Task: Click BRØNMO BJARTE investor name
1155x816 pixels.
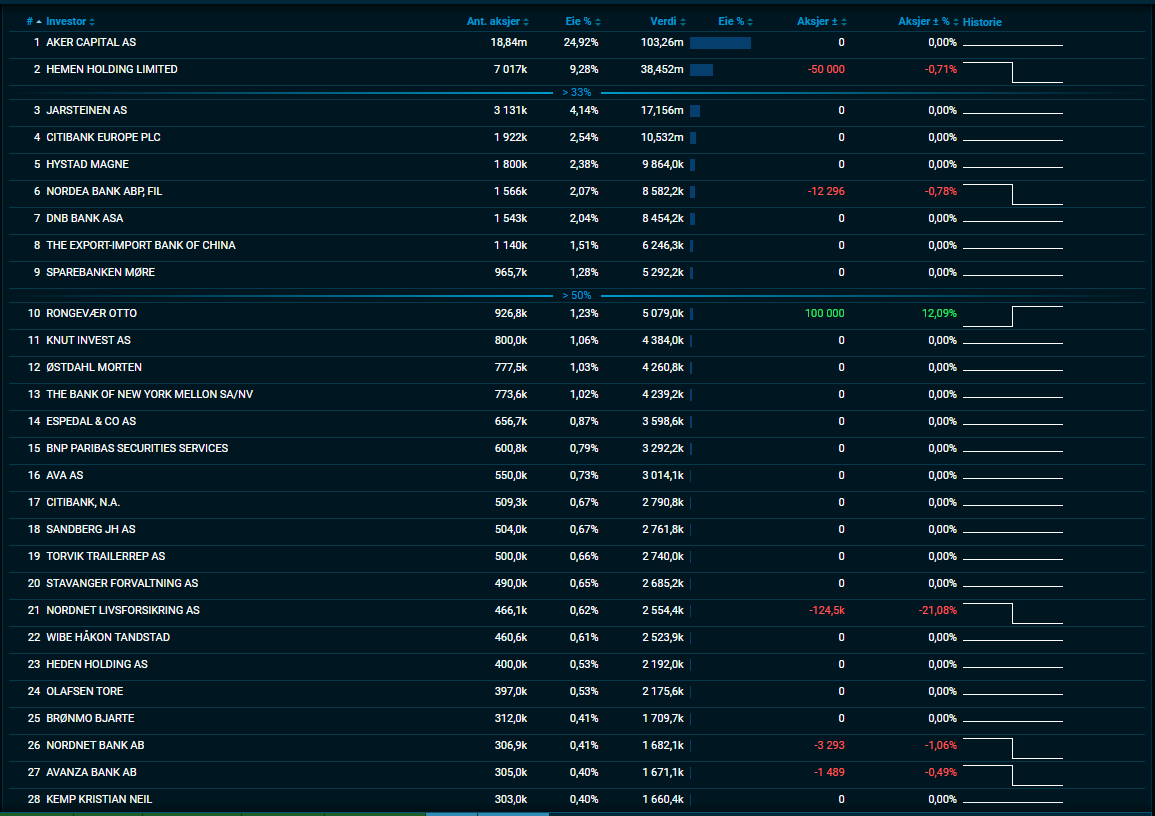Action: click(91, 719)
